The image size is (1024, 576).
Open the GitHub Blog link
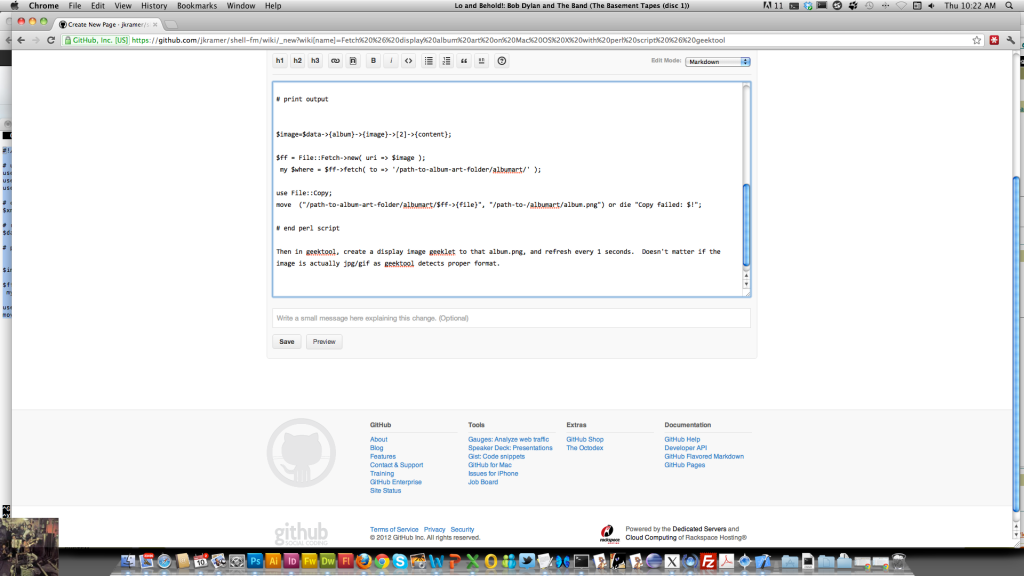coord(376,448)
